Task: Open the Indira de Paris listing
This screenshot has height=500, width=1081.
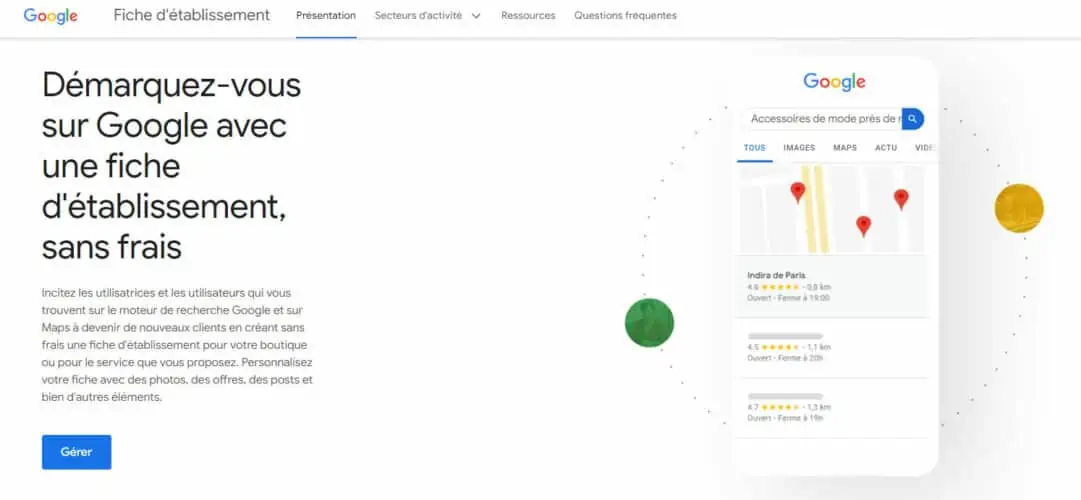Action: point(833,286)
